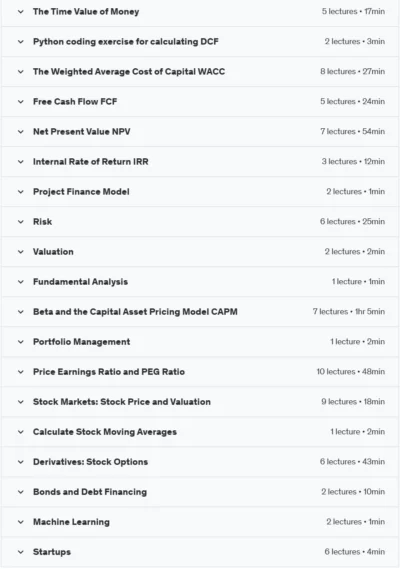
Task: Expand The Time Value of Money section
Action: 200,12
